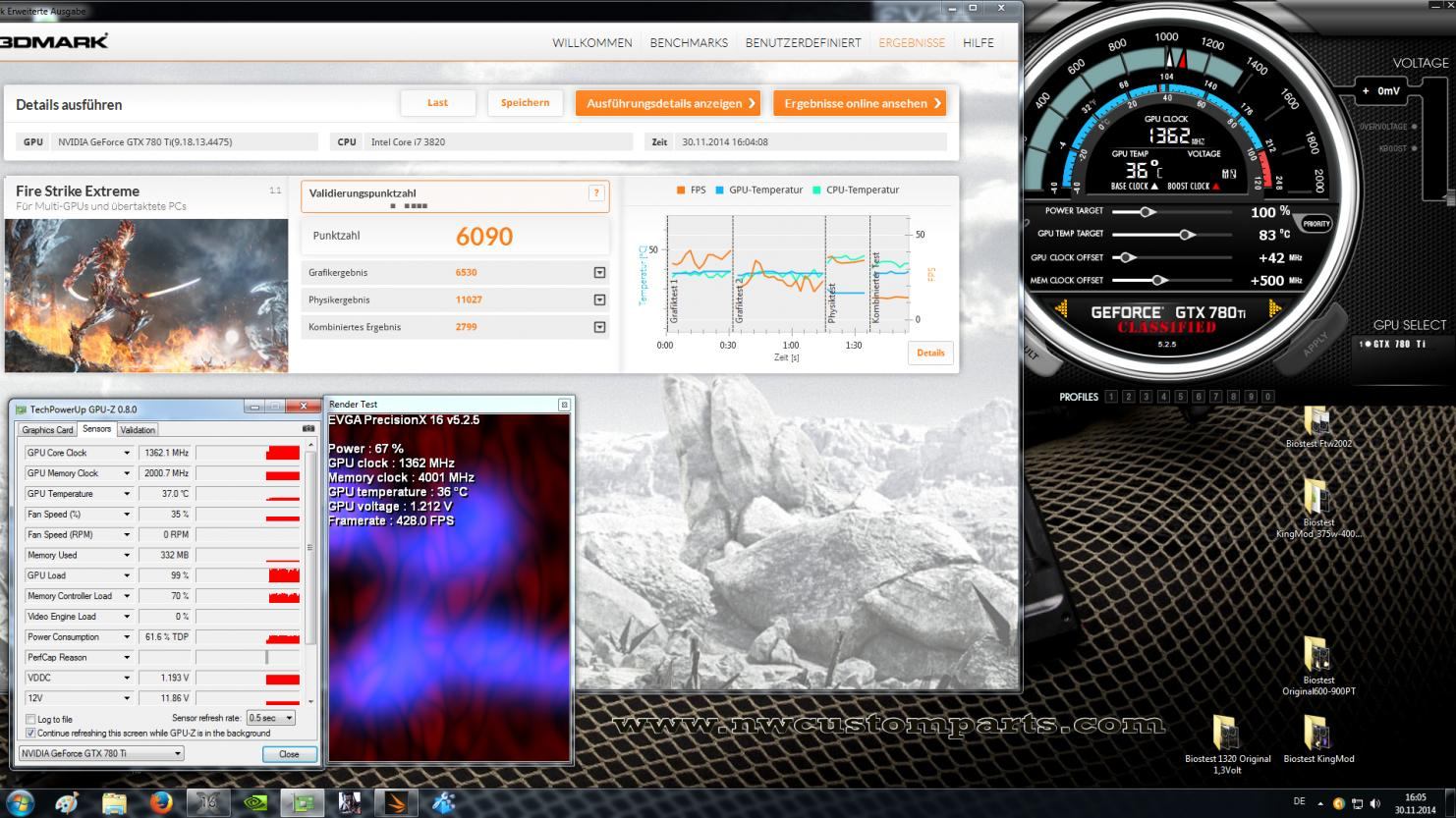This screenshot has width=1456, height=818.
Task: Uncheck Continue refreshing in background
Action: (31, 733)
